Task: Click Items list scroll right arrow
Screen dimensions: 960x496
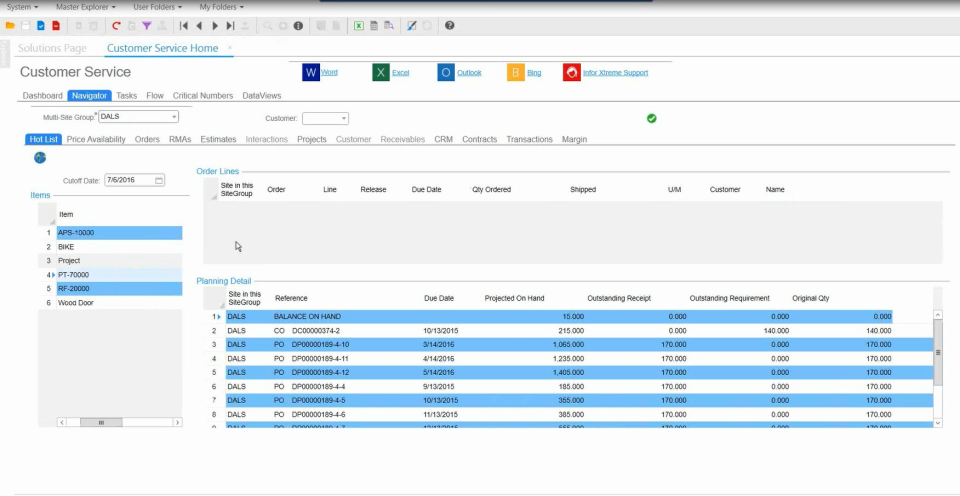Action: click(178, 423)
